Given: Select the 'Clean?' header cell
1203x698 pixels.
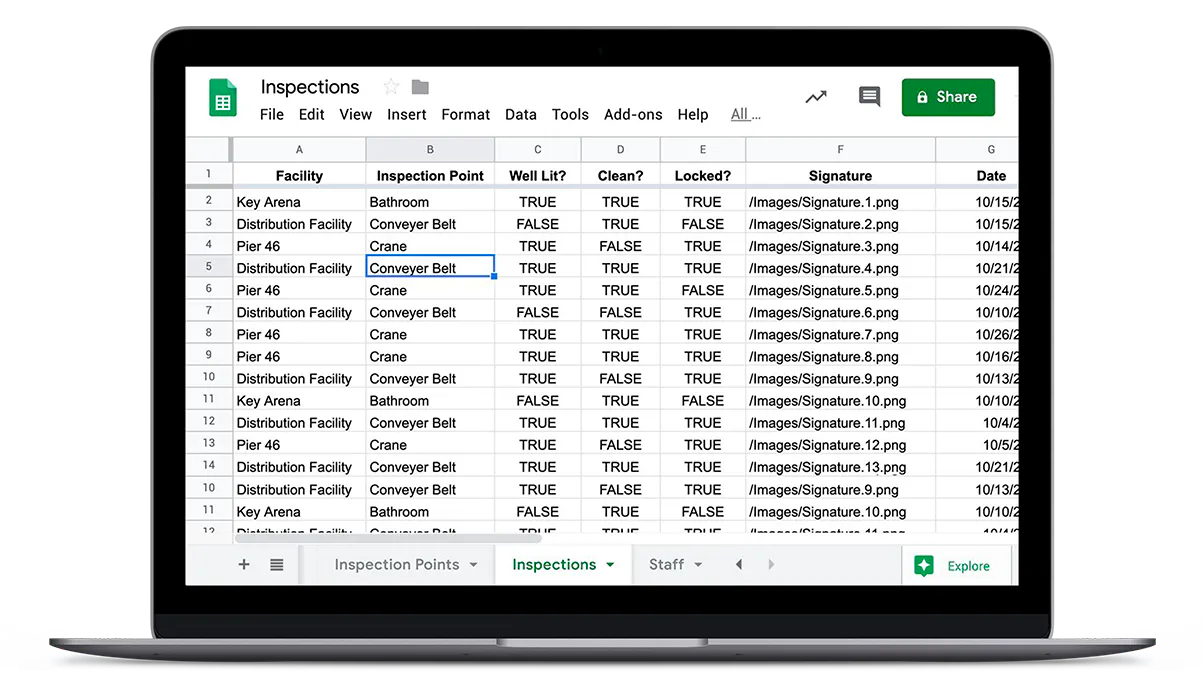Looking at the screenshot, I should [x=620, y=175].
